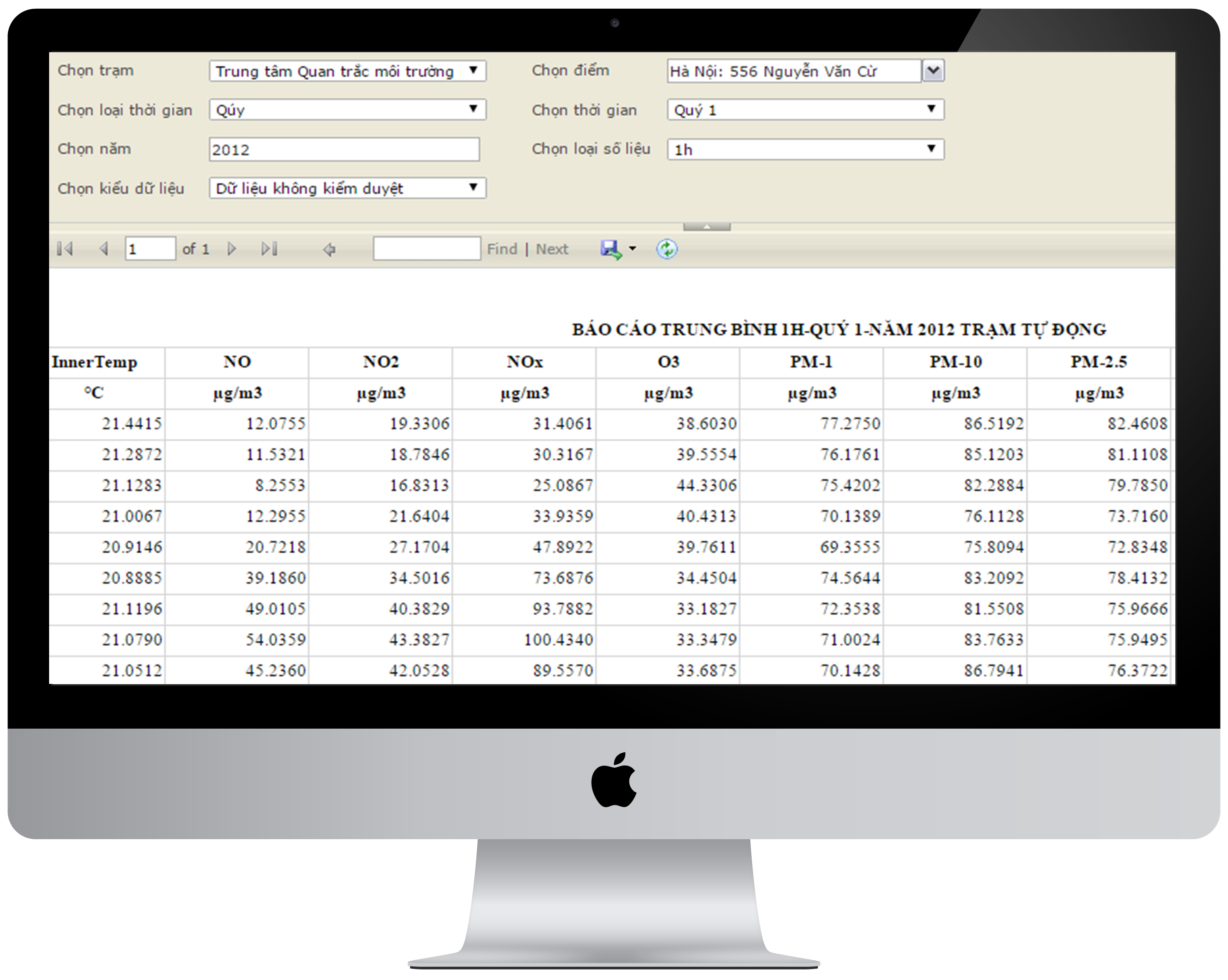Click the Next search link
Screen dimensions: 1228x980
551,249
